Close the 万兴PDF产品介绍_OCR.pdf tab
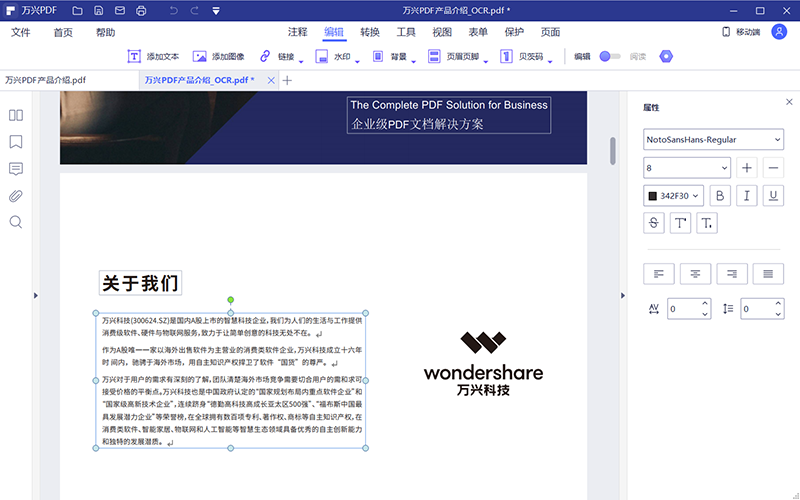This screenshot has width=800, height=500. pos(271,80)
